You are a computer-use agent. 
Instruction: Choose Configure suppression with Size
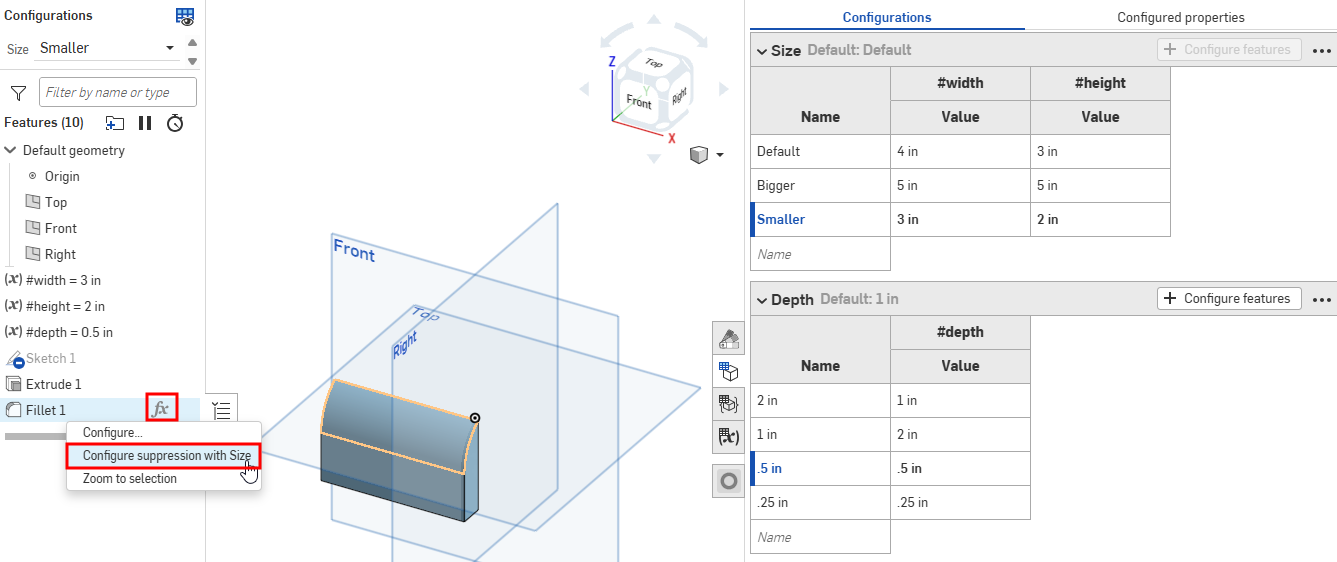[166, 456]
